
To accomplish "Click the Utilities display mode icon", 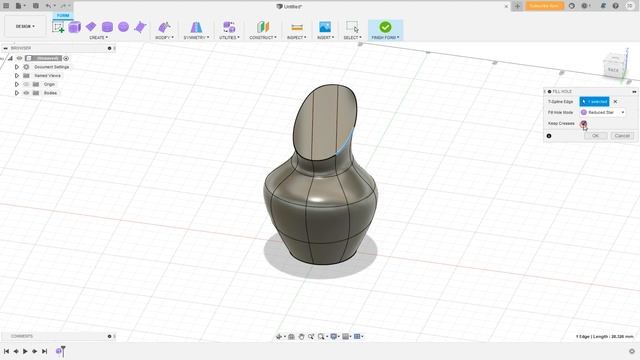I will (x=229, y=27).
